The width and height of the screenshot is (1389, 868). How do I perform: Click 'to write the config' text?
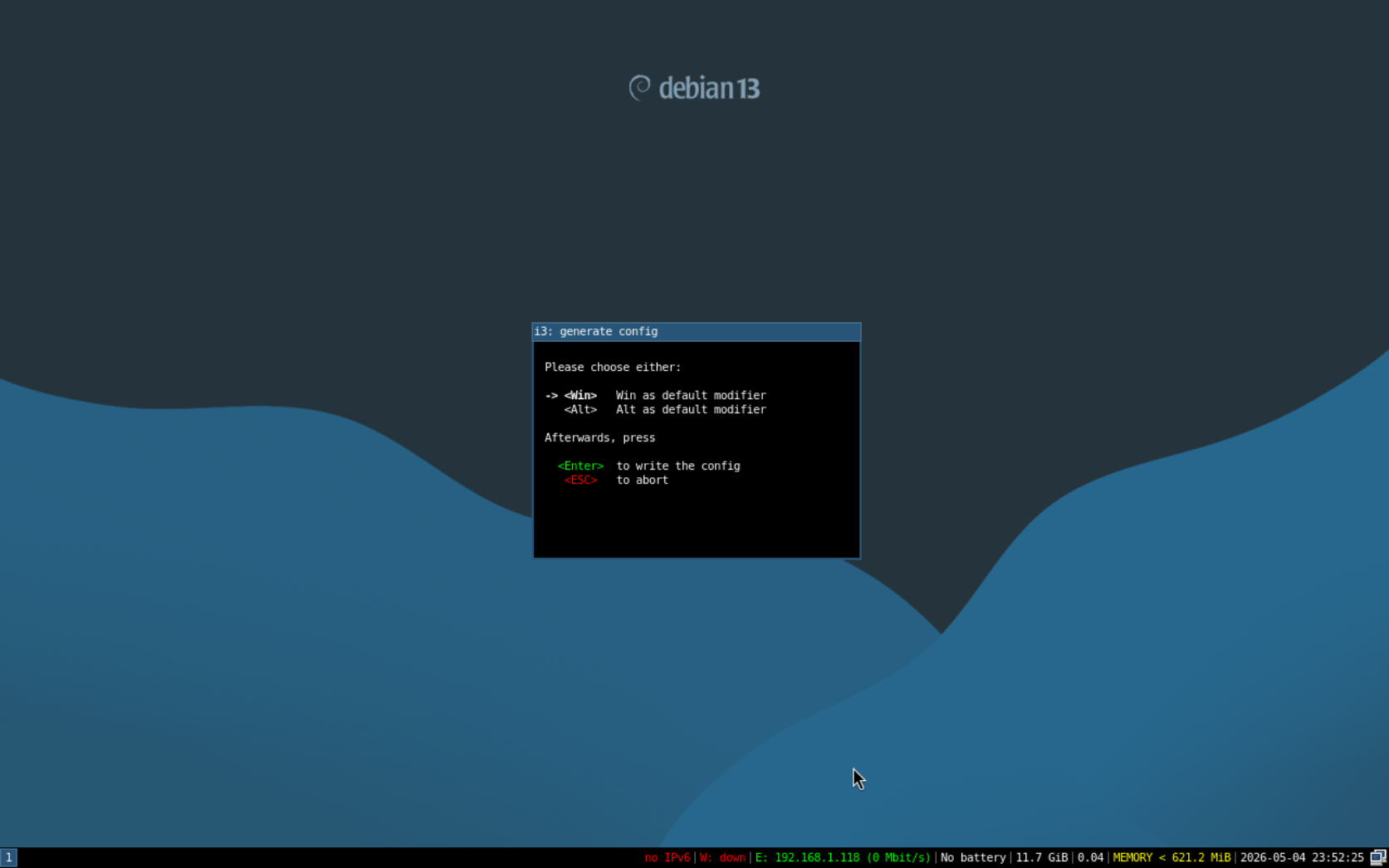[x=678, y=466]
